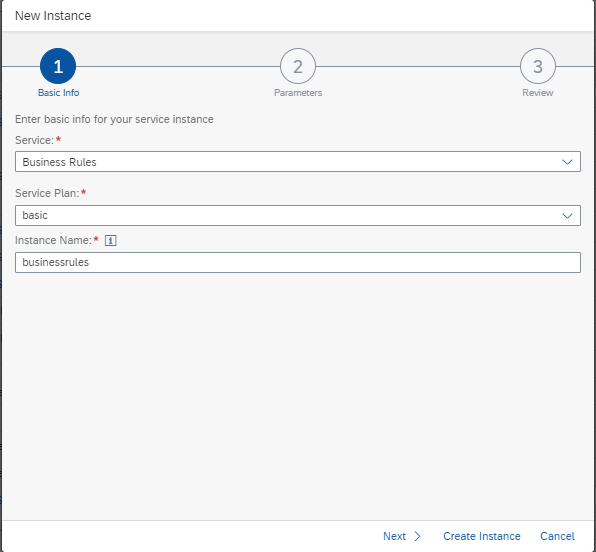
Task: Click the New Instance dialog title
Action: pos(53,16)
